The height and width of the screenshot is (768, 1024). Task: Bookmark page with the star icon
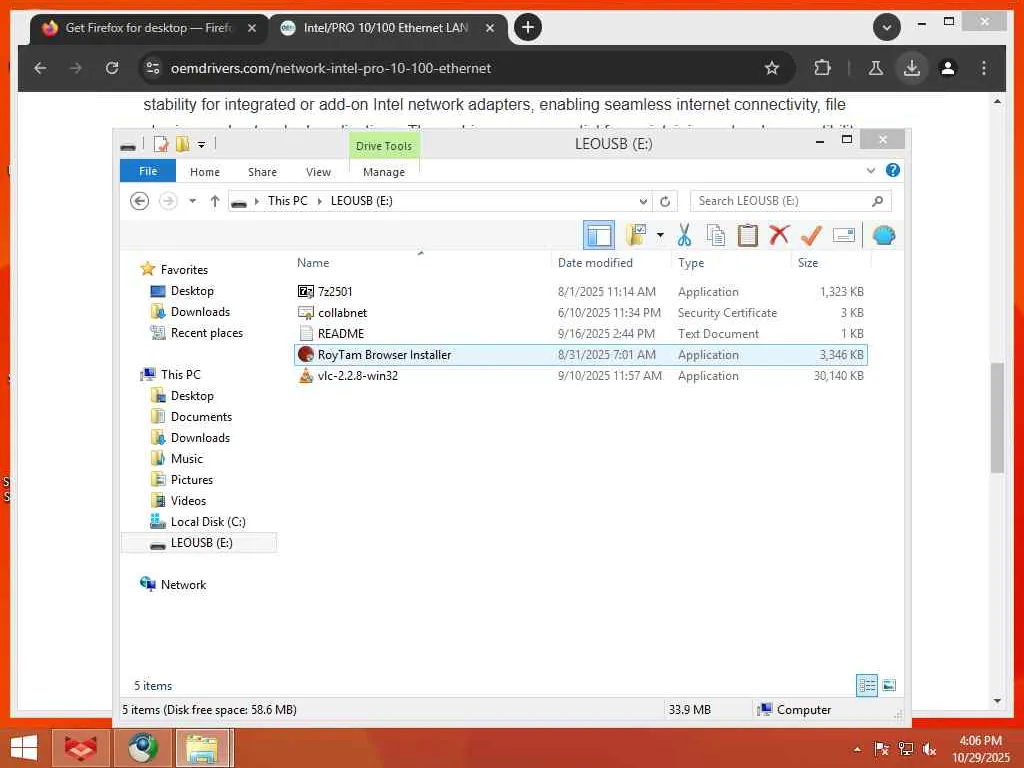coord(772,68)
